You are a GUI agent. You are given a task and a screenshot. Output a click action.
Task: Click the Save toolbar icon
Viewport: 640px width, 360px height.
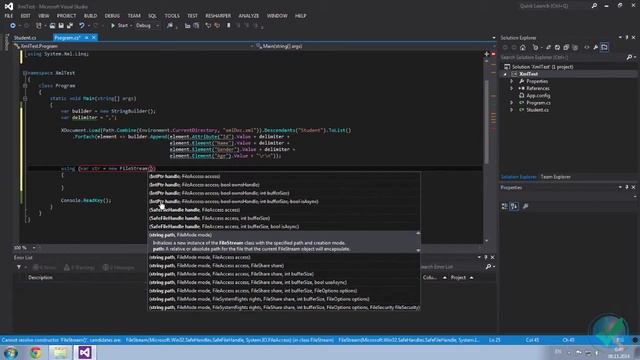pyautogui.click(x=61, y=26)
